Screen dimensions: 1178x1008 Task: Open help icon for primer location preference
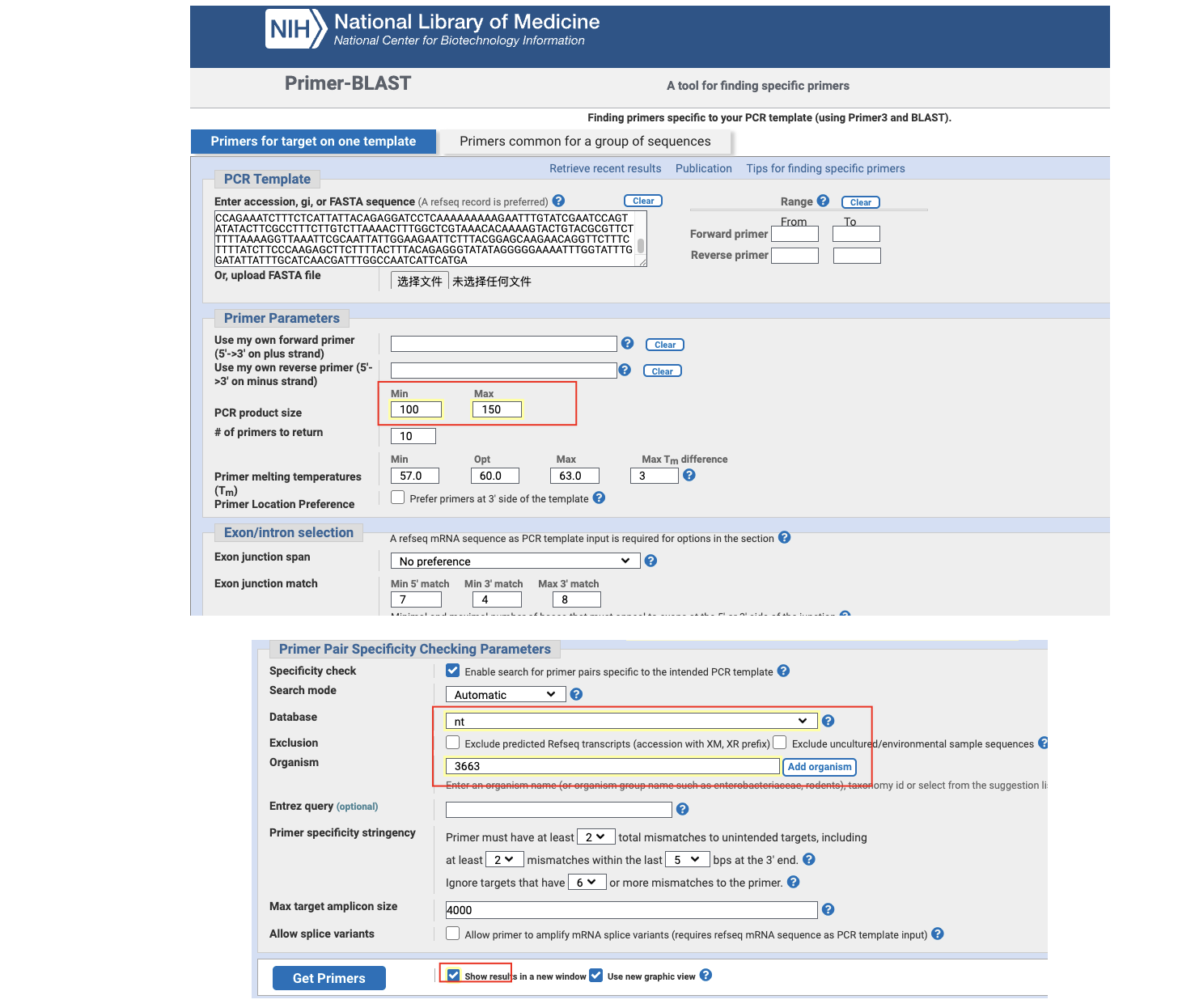pos(599,498)
